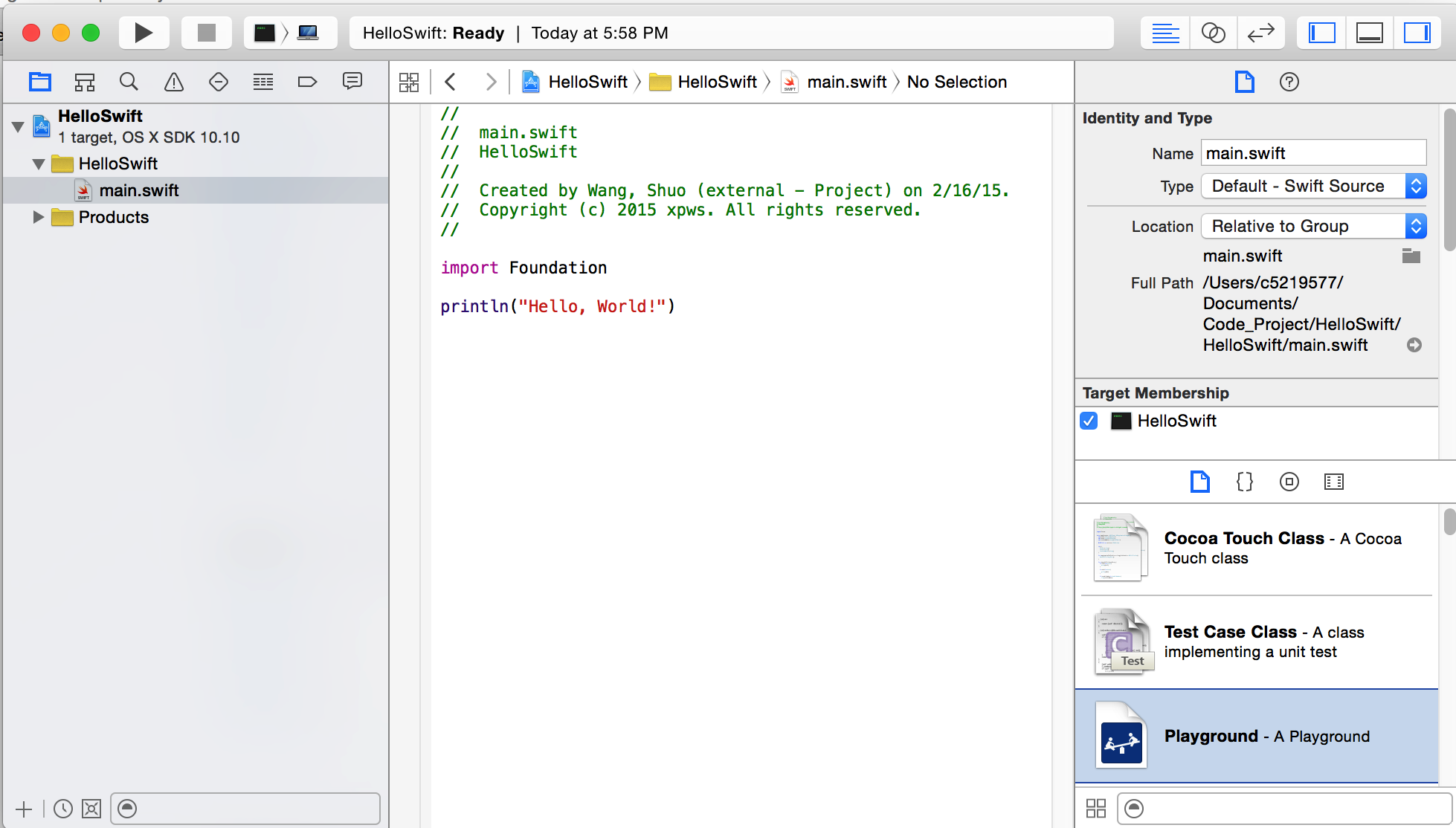Show the Code Snippet library

[x=1244, y=482]
